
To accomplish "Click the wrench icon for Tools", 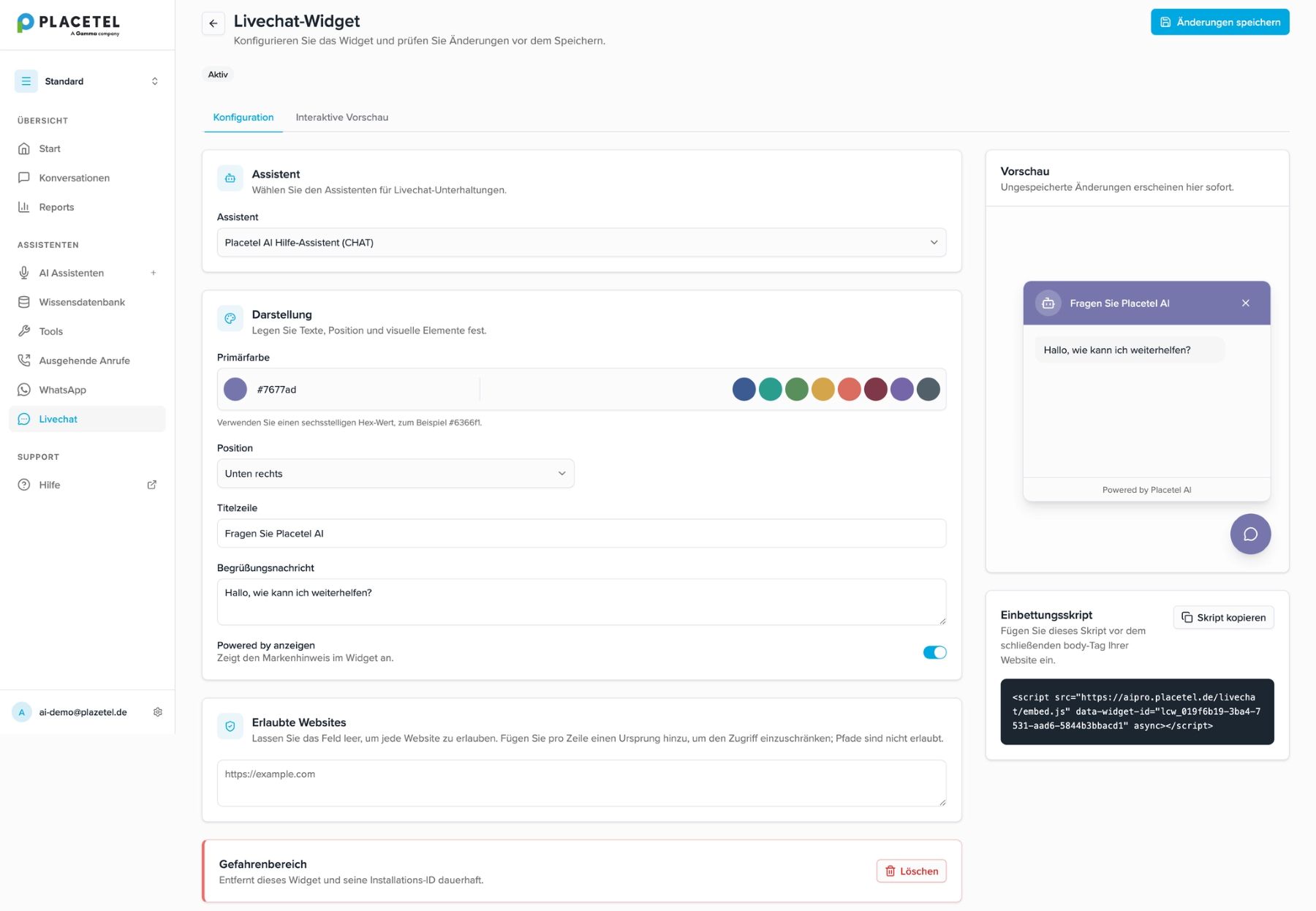I will click(x=24, y=331).
